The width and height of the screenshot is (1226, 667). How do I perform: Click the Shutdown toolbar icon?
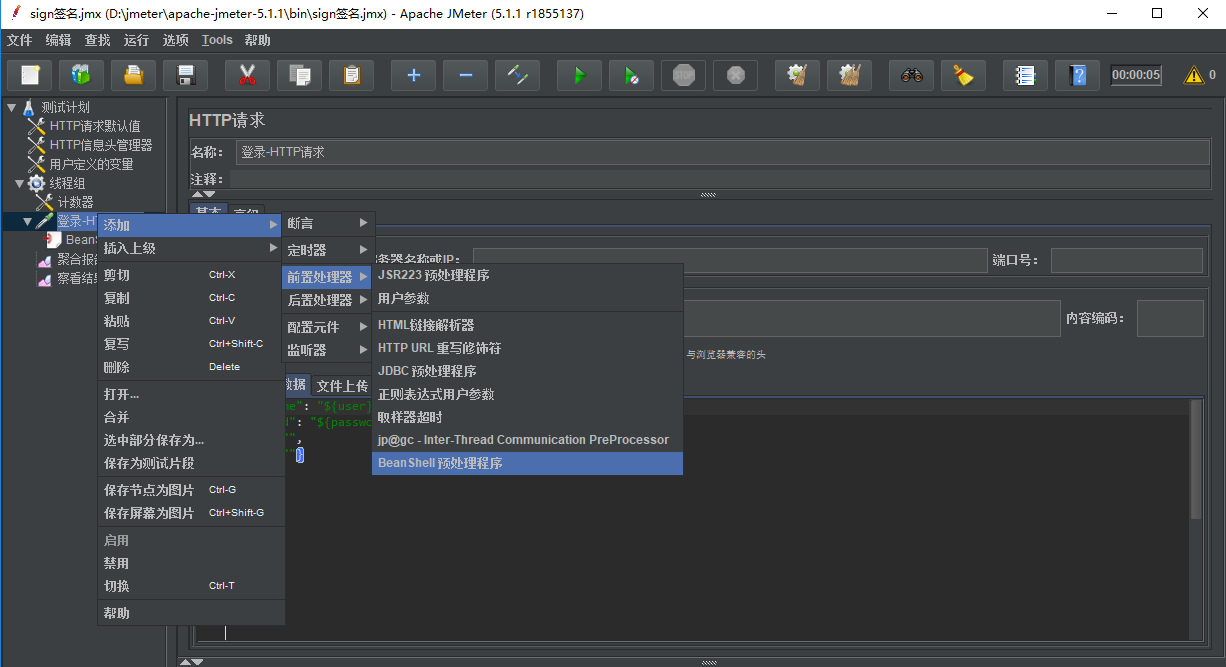click(735, 75)
